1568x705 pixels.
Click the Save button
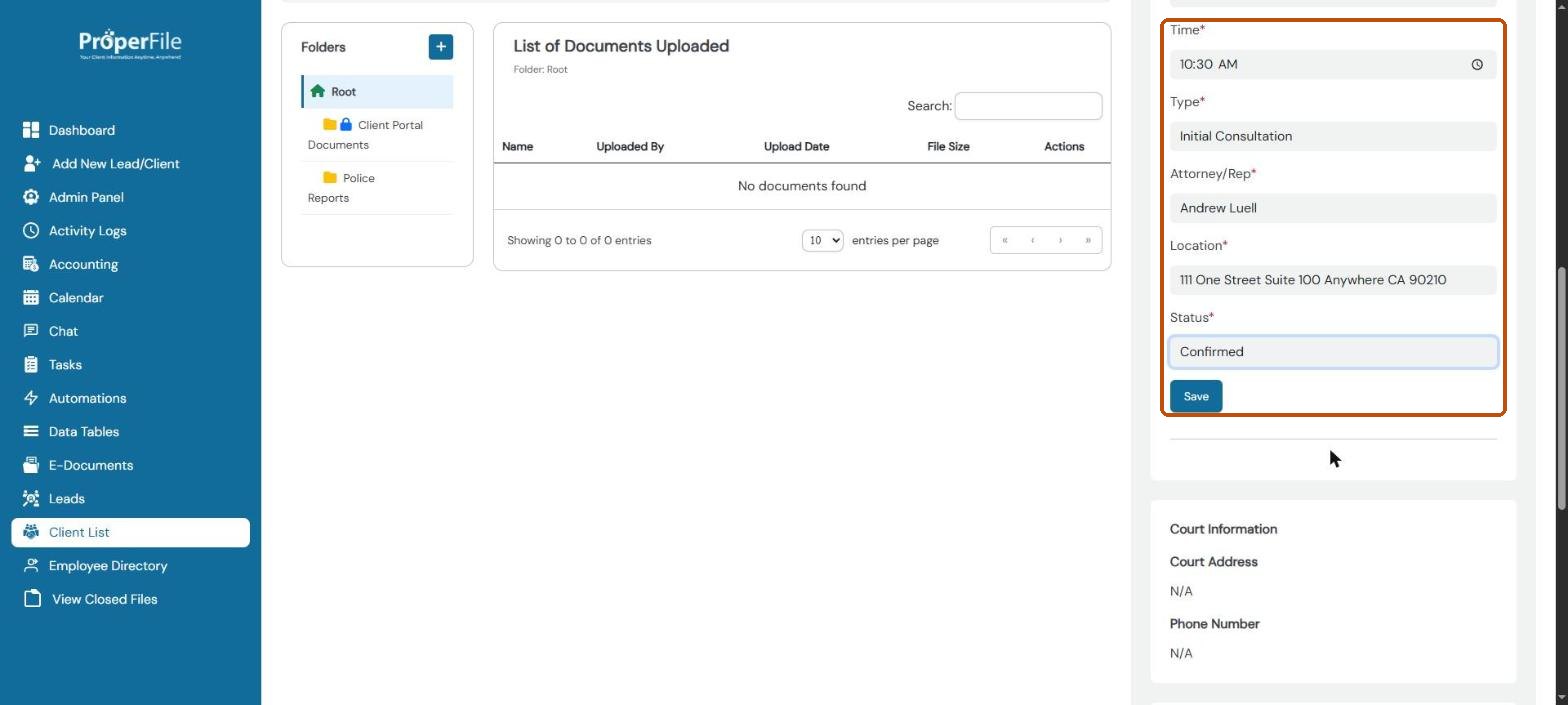1196,396
